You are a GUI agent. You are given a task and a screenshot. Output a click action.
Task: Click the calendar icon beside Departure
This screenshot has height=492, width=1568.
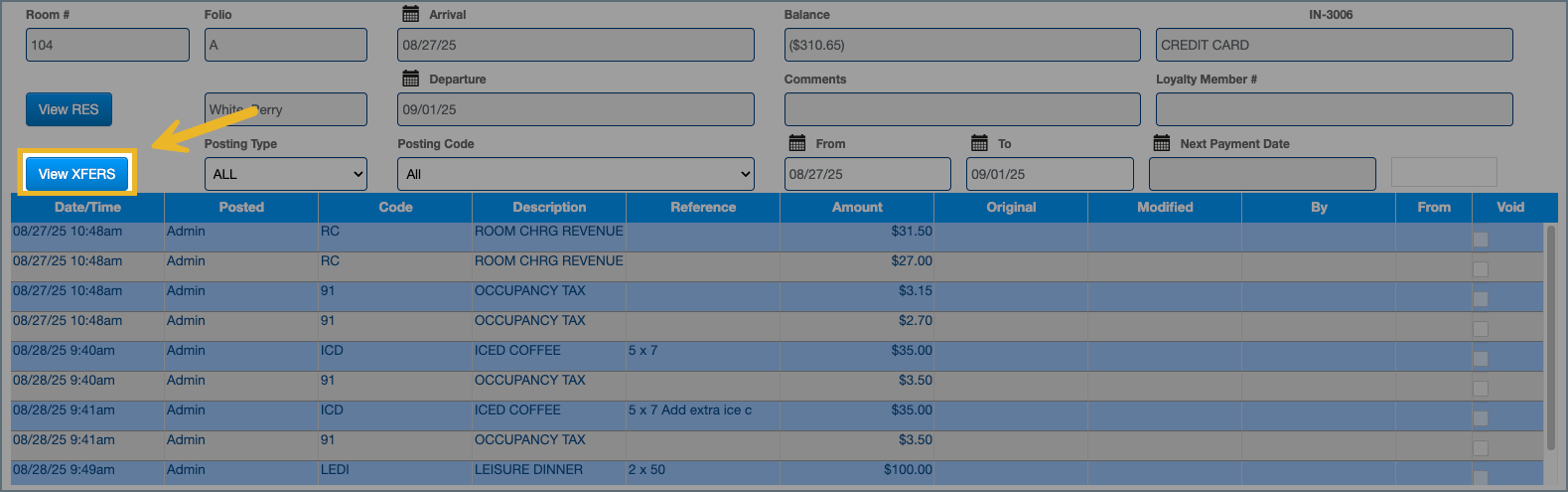coord(410,79)
